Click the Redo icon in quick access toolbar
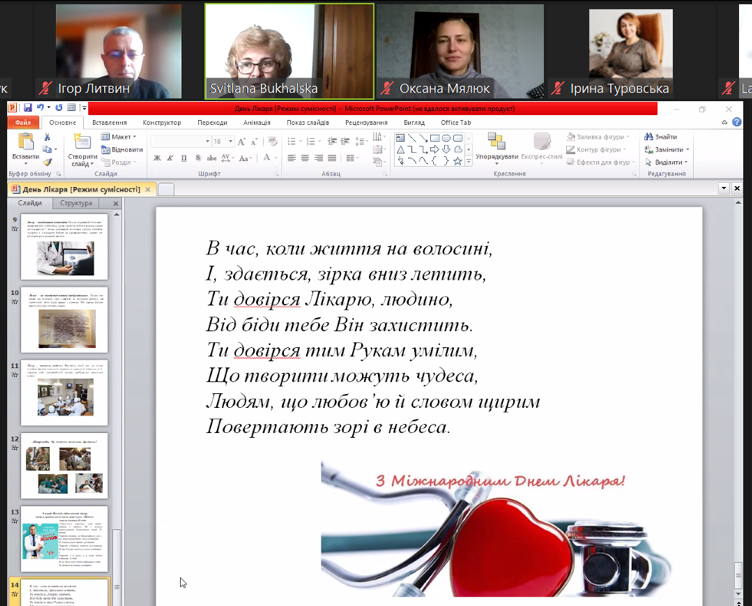752x606 pixels. tap(59, 108)
